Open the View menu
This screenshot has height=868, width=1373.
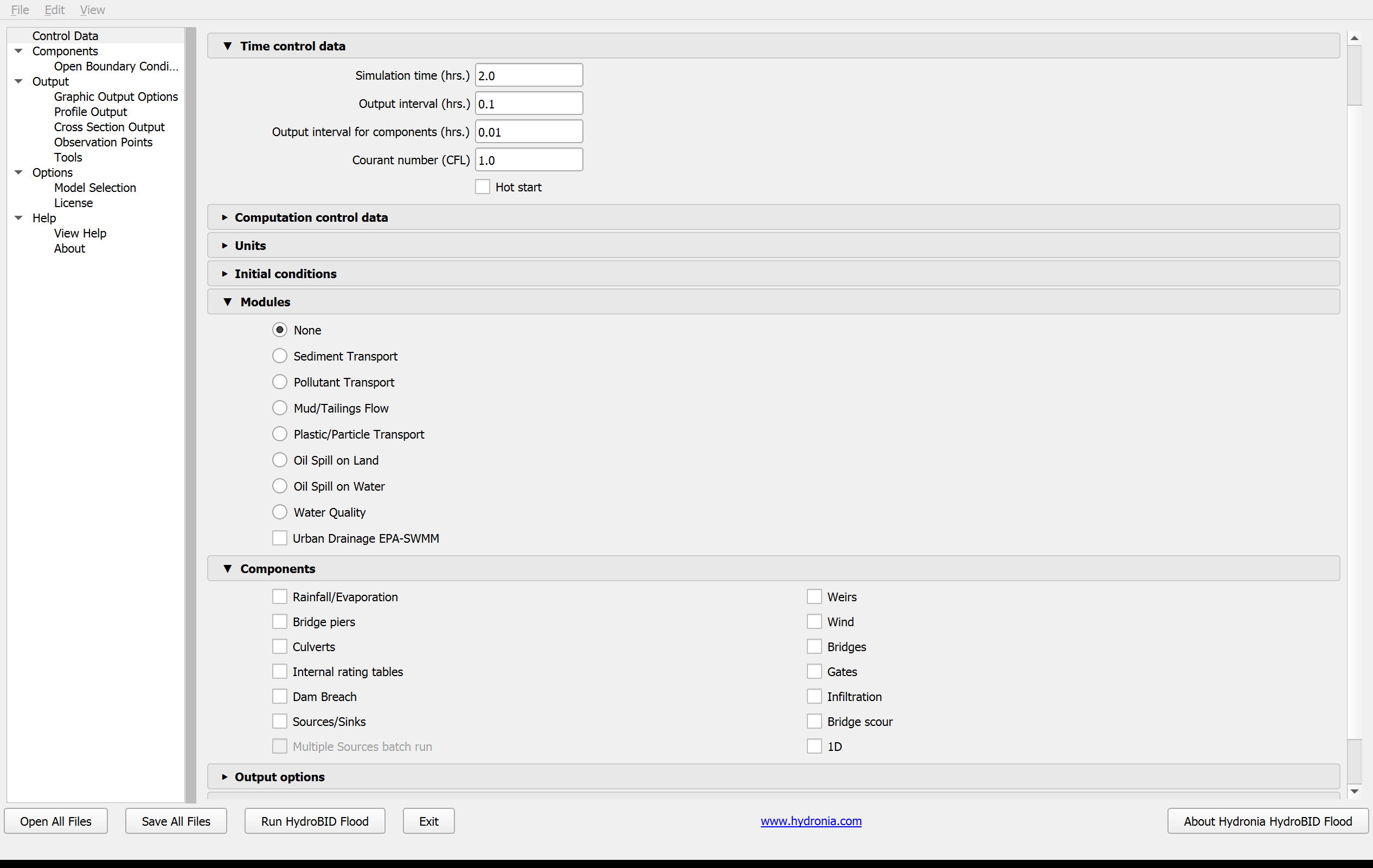pyautogui.click(x=92, y=10)
